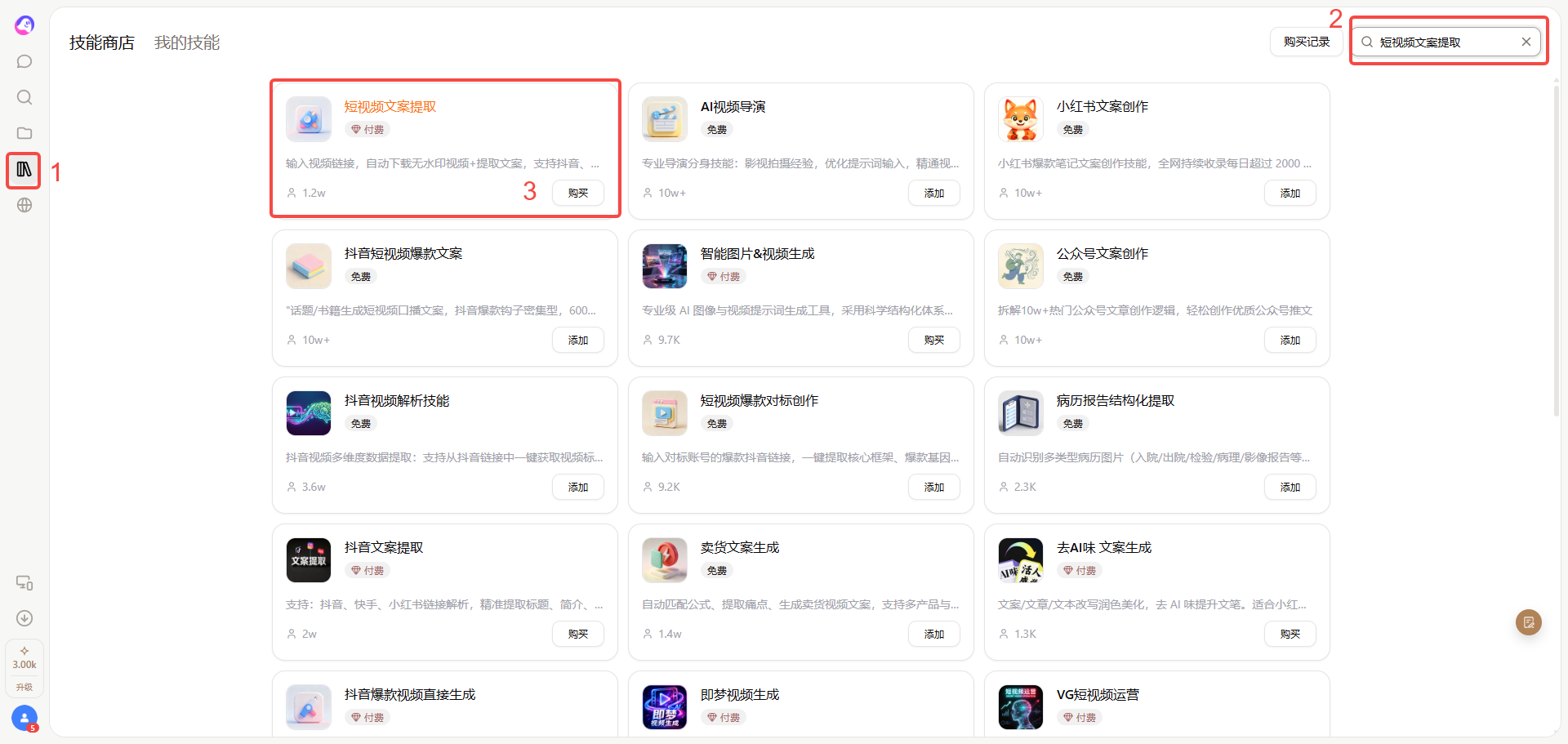Add the 短视频爆款对标创作 skill
This screenshot has width=1568, height=744.
pyautogui.click(x=934, y=487)
